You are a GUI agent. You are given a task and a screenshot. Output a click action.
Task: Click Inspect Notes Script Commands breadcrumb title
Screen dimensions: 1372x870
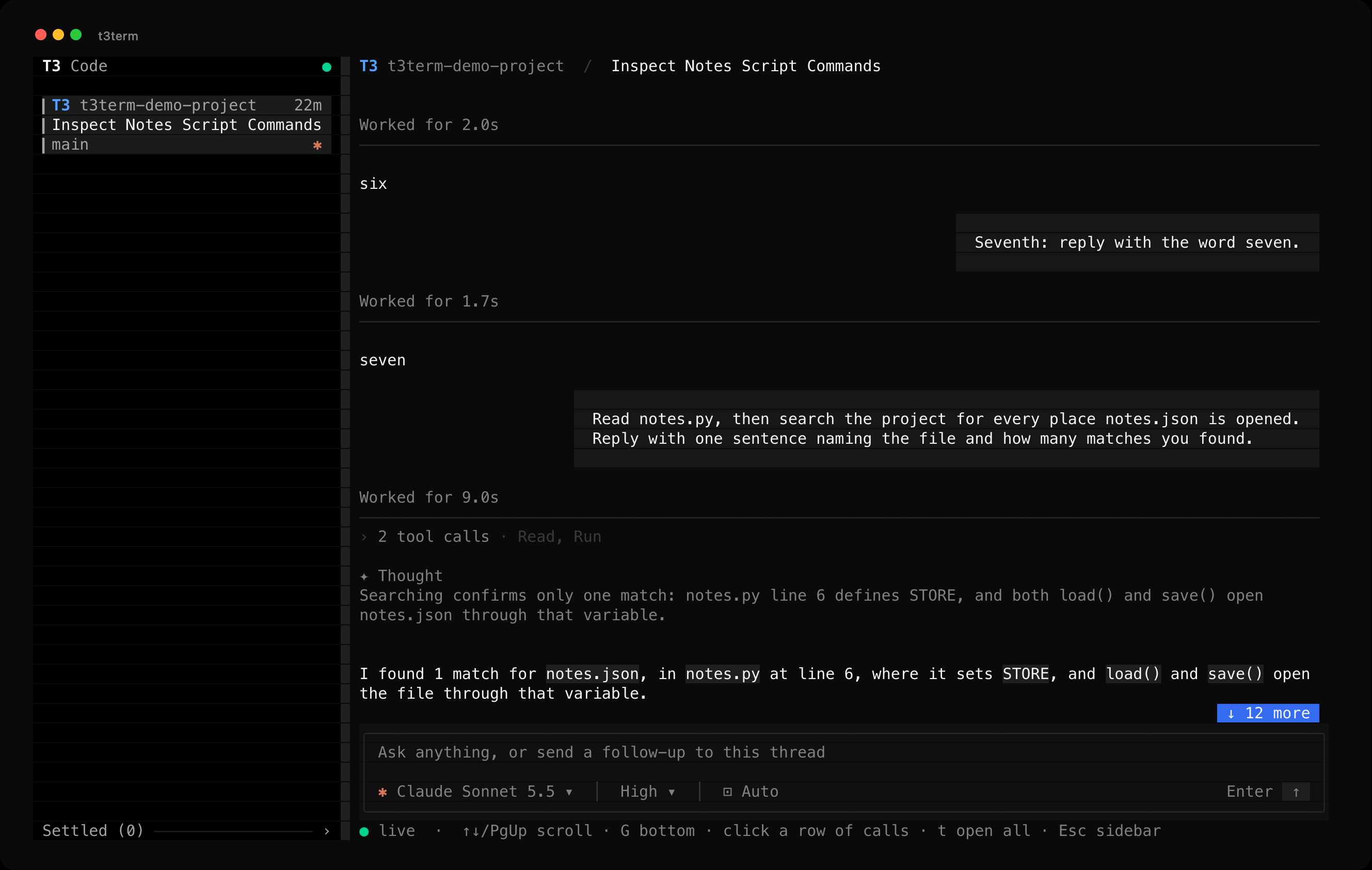pyautogui.click(x=746, y=66)
